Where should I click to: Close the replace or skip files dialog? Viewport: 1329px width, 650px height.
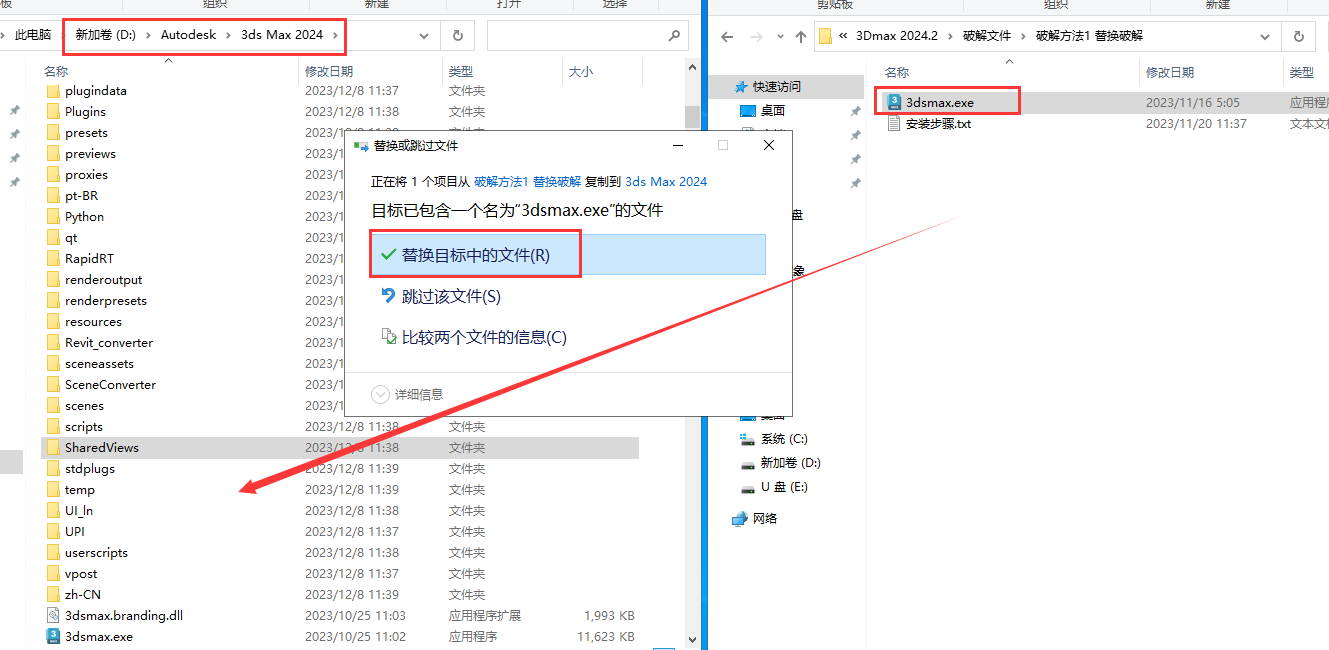[x=768, y=145]
